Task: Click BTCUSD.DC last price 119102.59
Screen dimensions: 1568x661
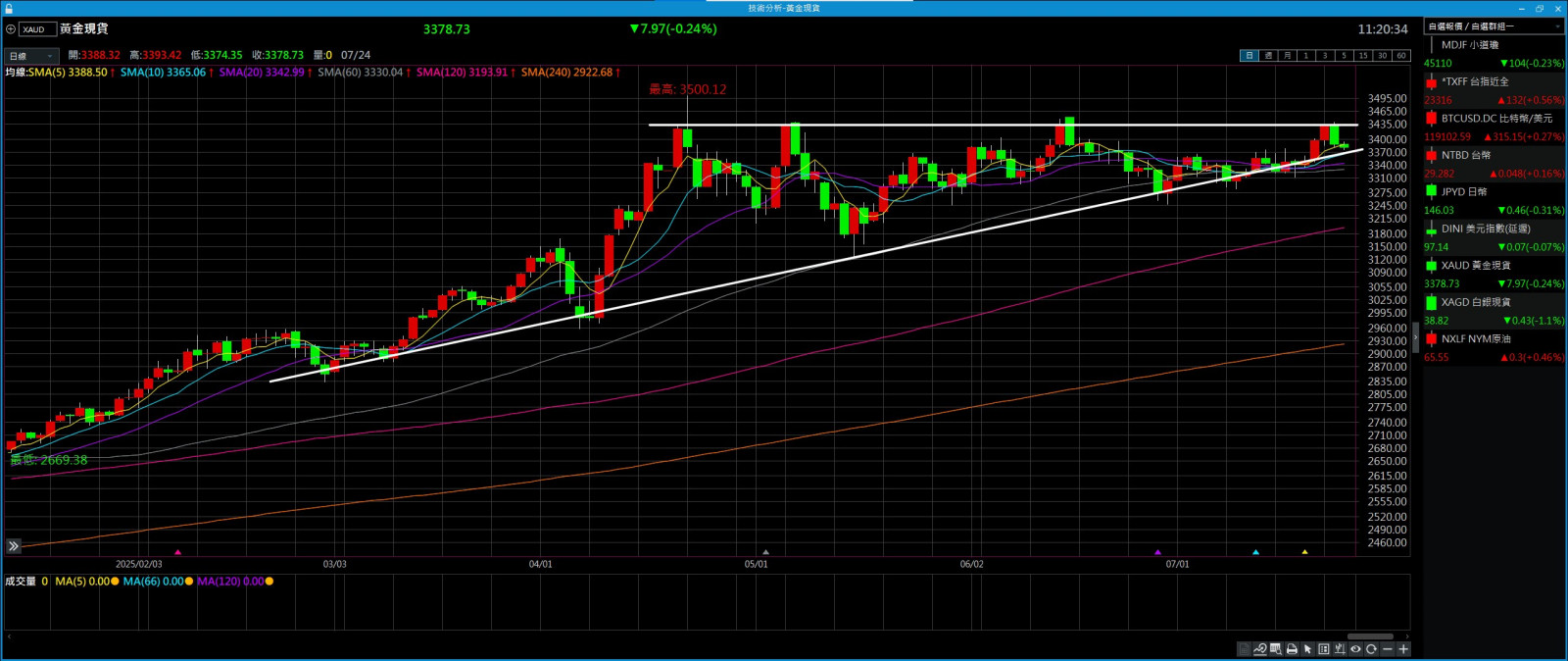Action: (1447, 137)
